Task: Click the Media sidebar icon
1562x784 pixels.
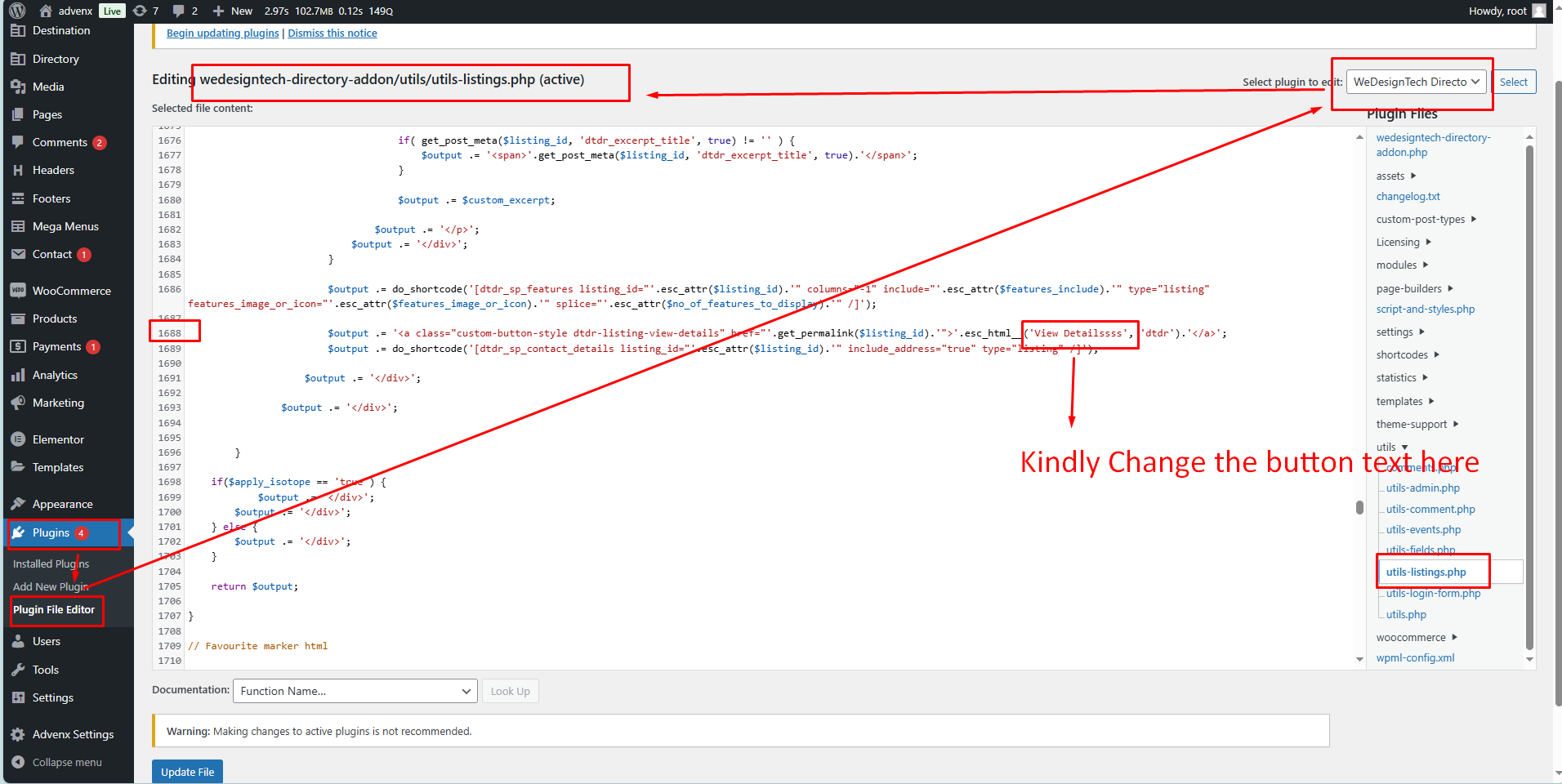Action: coord(18,87)
